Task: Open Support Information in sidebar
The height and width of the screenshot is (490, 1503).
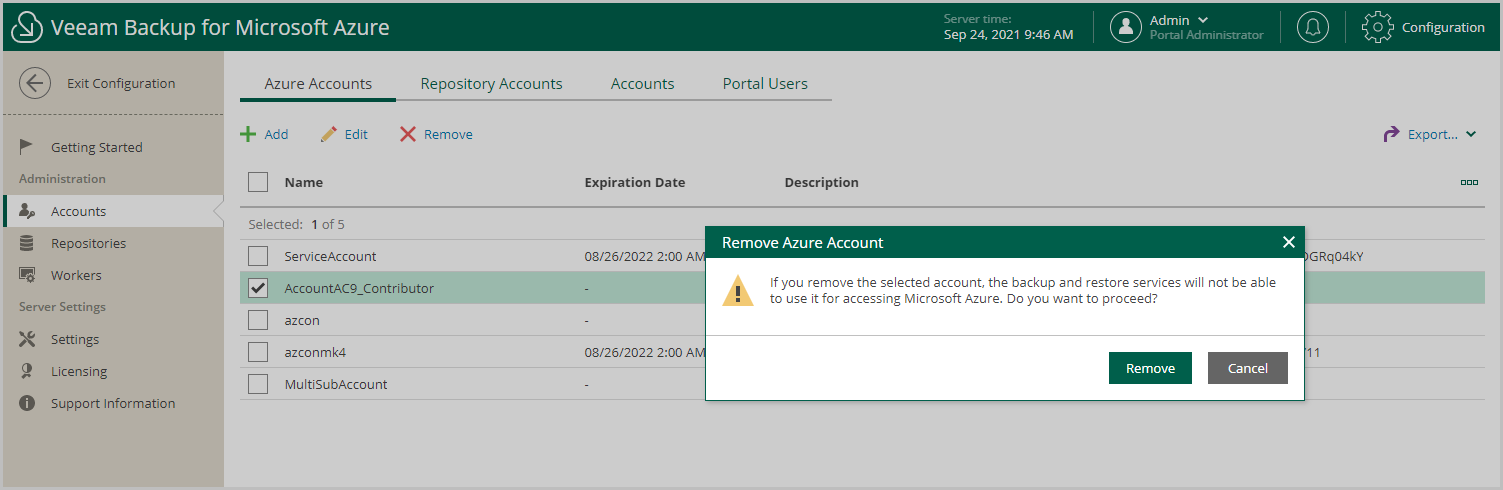Action: click(112, 403)
